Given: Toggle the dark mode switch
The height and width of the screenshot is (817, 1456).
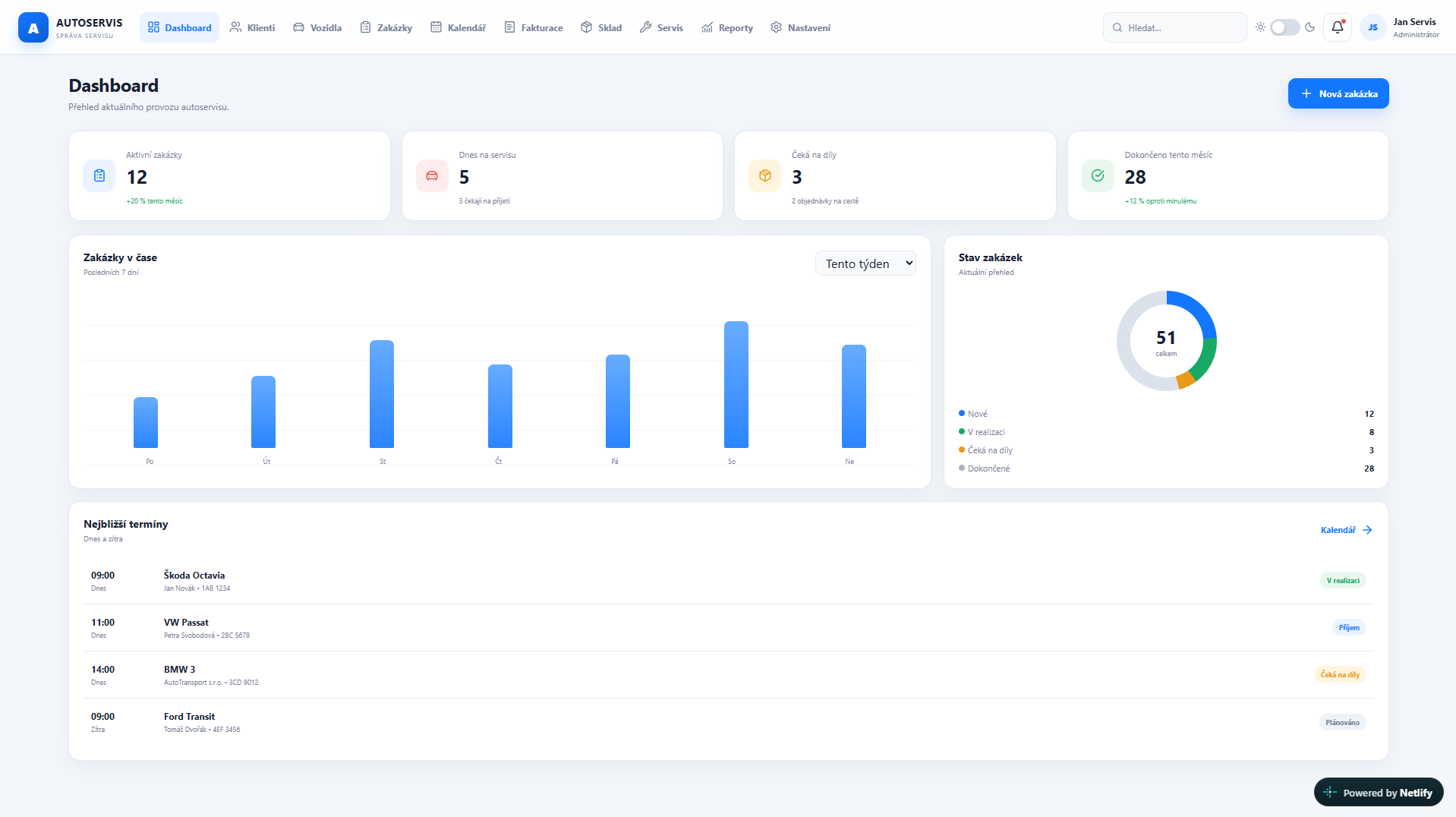Looking at the screenshot, I should (1284, 27).
